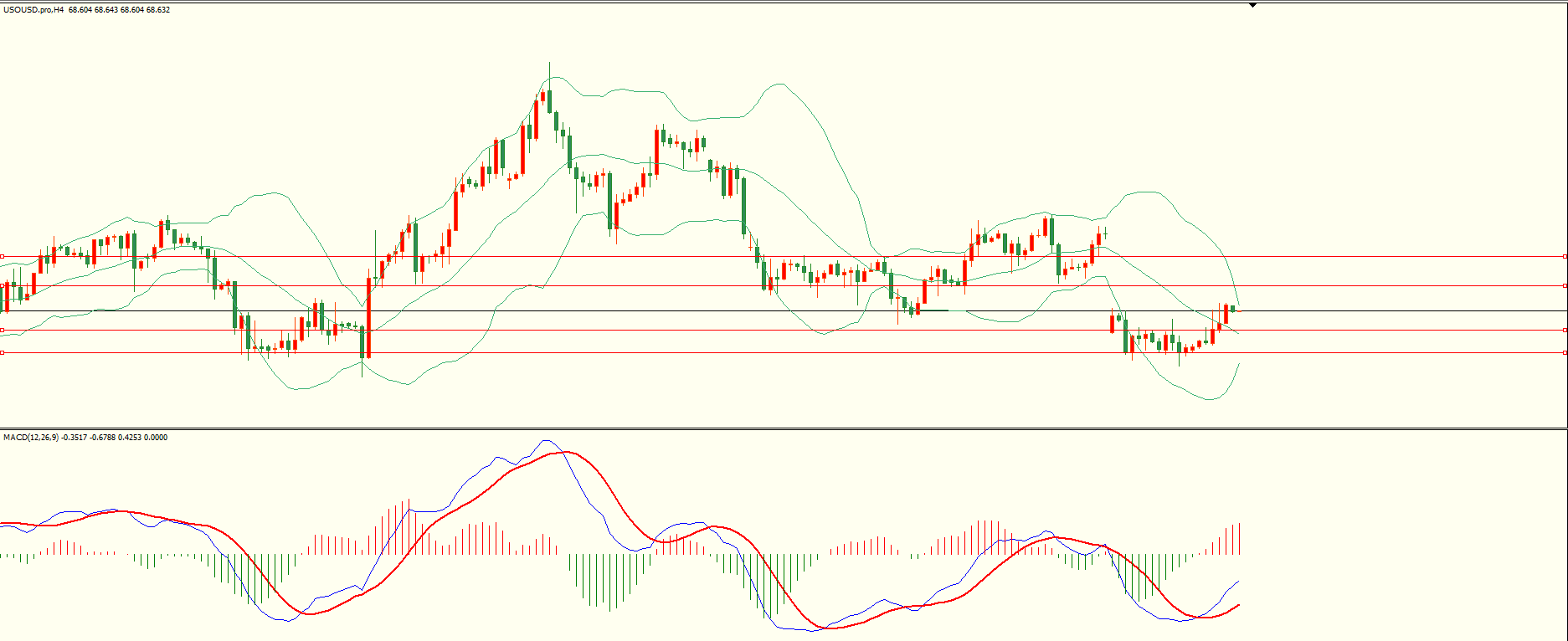
Task: Click the MACD(12,26,9) indicator label
Action: [31, 438]
